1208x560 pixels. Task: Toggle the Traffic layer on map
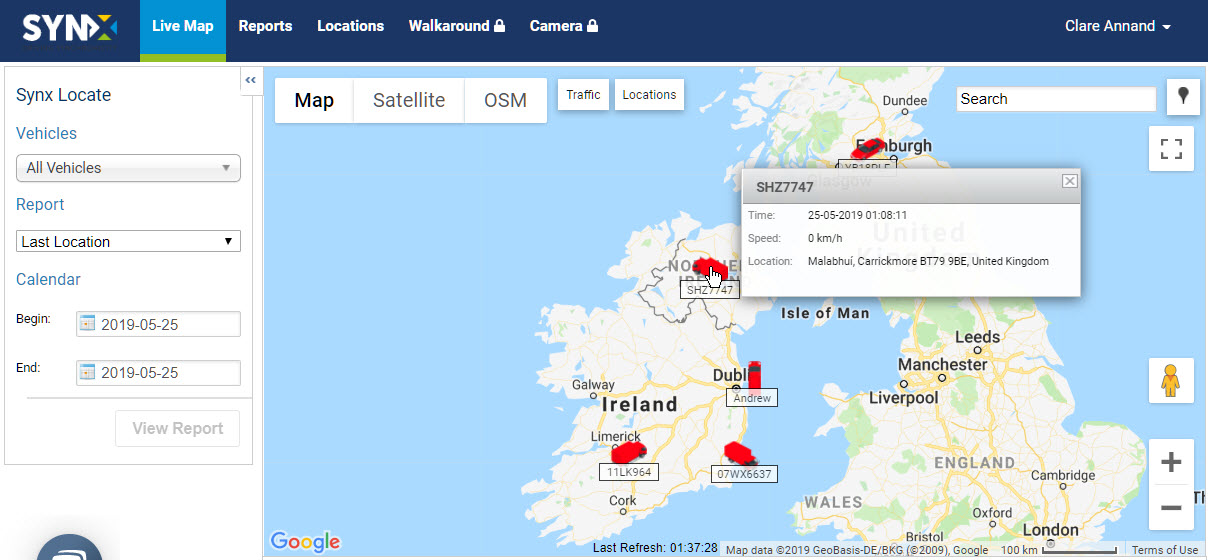click(x=583, y=95)
